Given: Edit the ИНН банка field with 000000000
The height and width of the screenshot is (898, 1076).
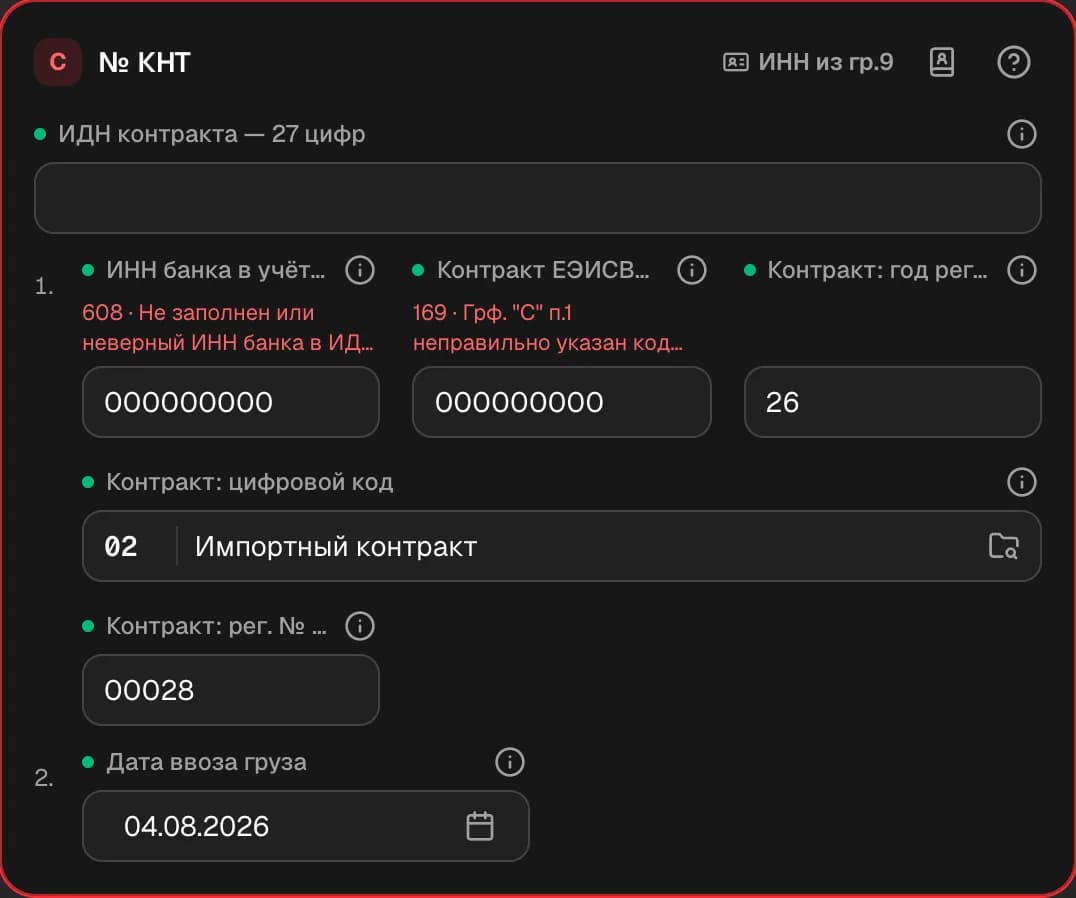Looking at the screenshot, I should point(231,402).
